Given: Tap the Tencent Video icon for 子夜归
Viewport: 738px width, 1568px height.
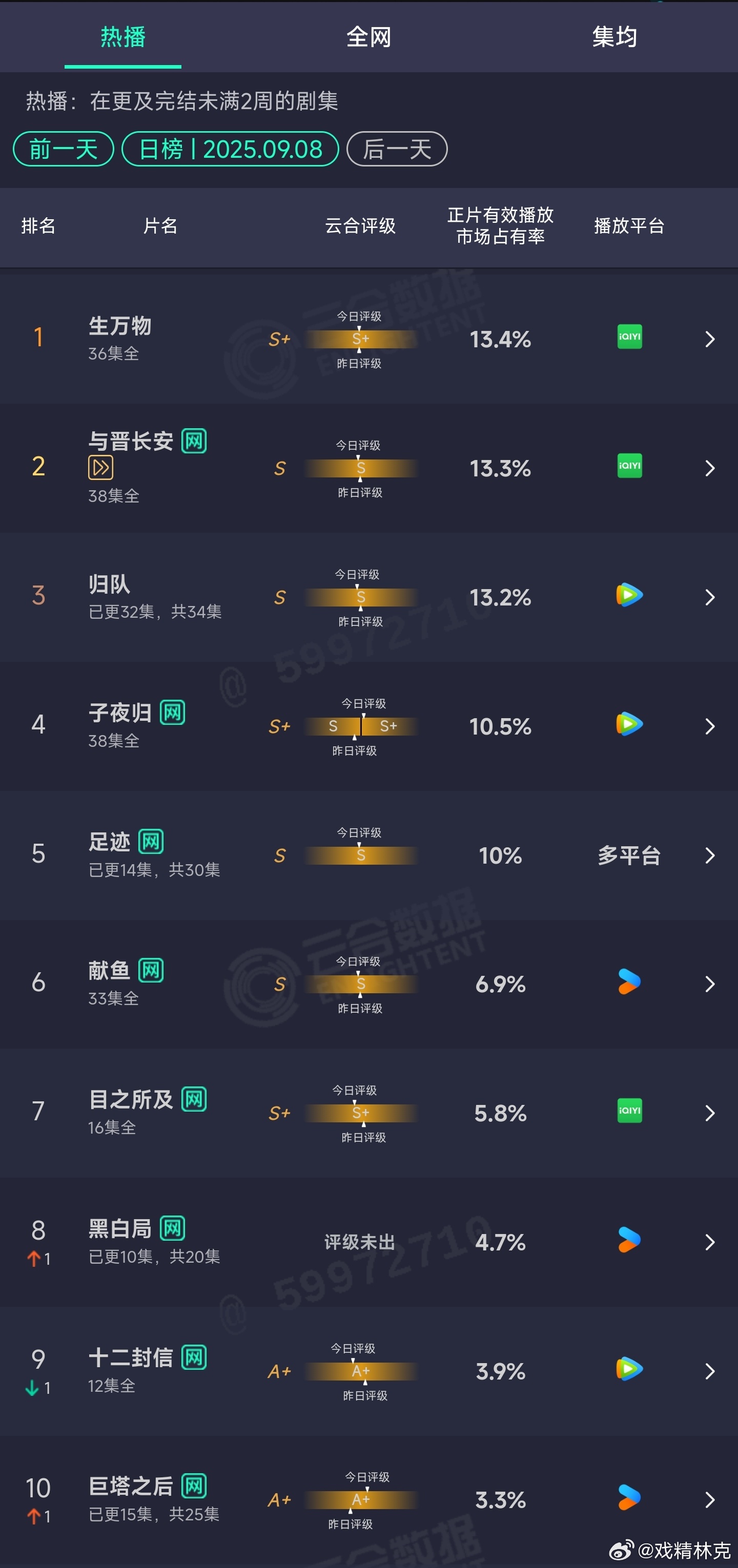Looking at the screenshot, I should (629, 724).
